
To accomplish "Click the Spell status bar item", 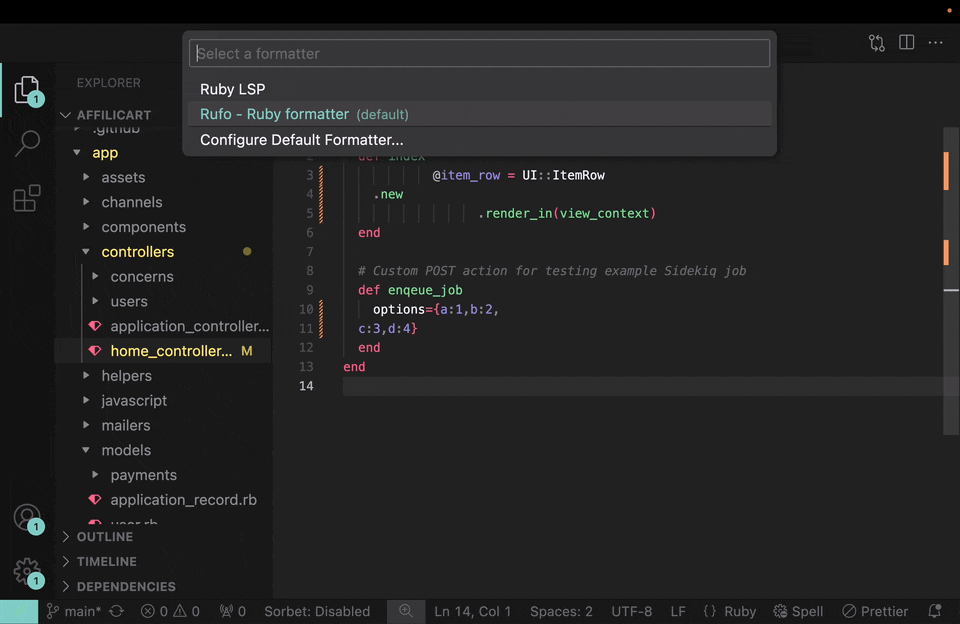I will [798, 611].
